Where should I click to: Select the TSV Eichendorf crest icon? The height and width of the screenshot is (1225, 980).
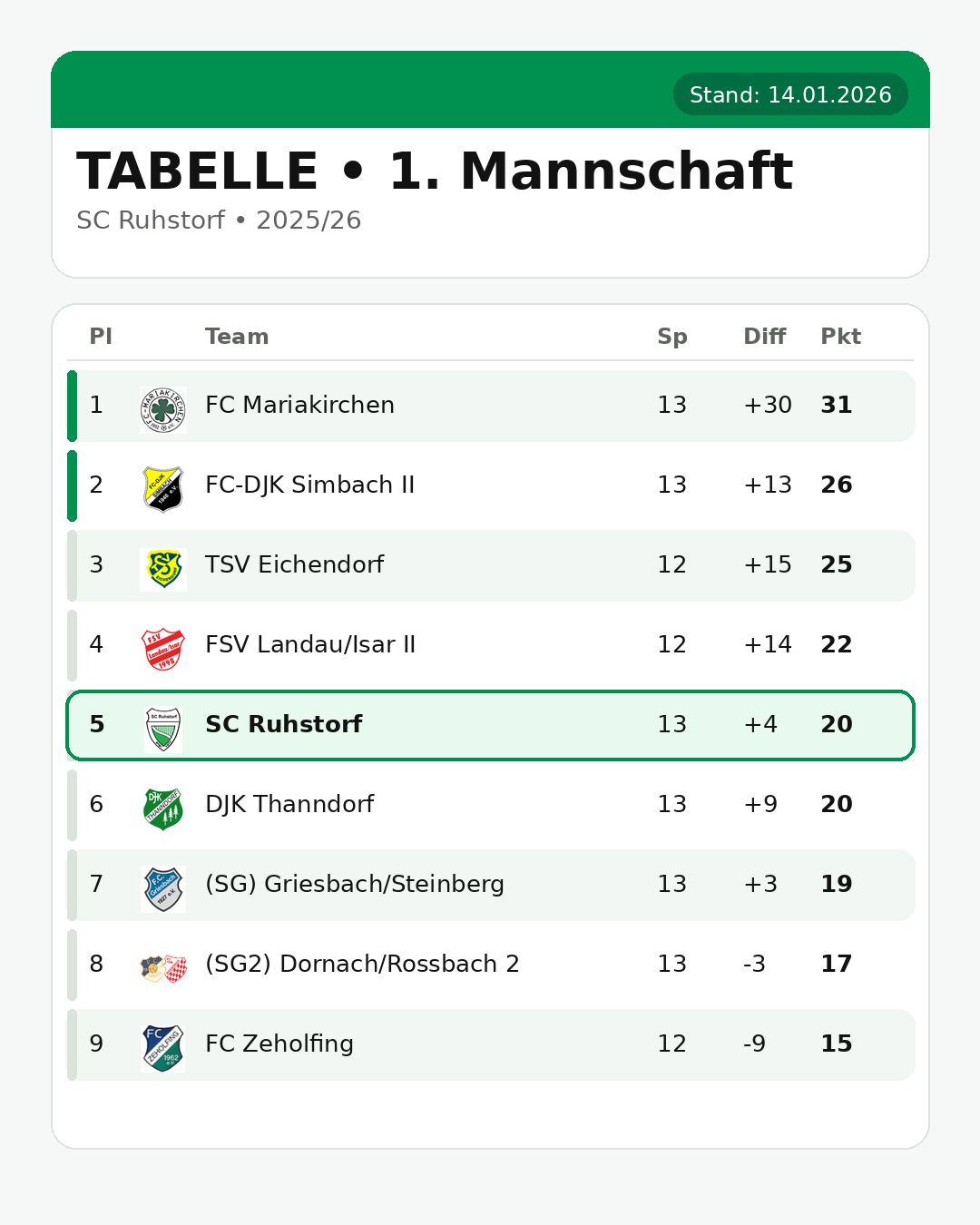(163, 569)
